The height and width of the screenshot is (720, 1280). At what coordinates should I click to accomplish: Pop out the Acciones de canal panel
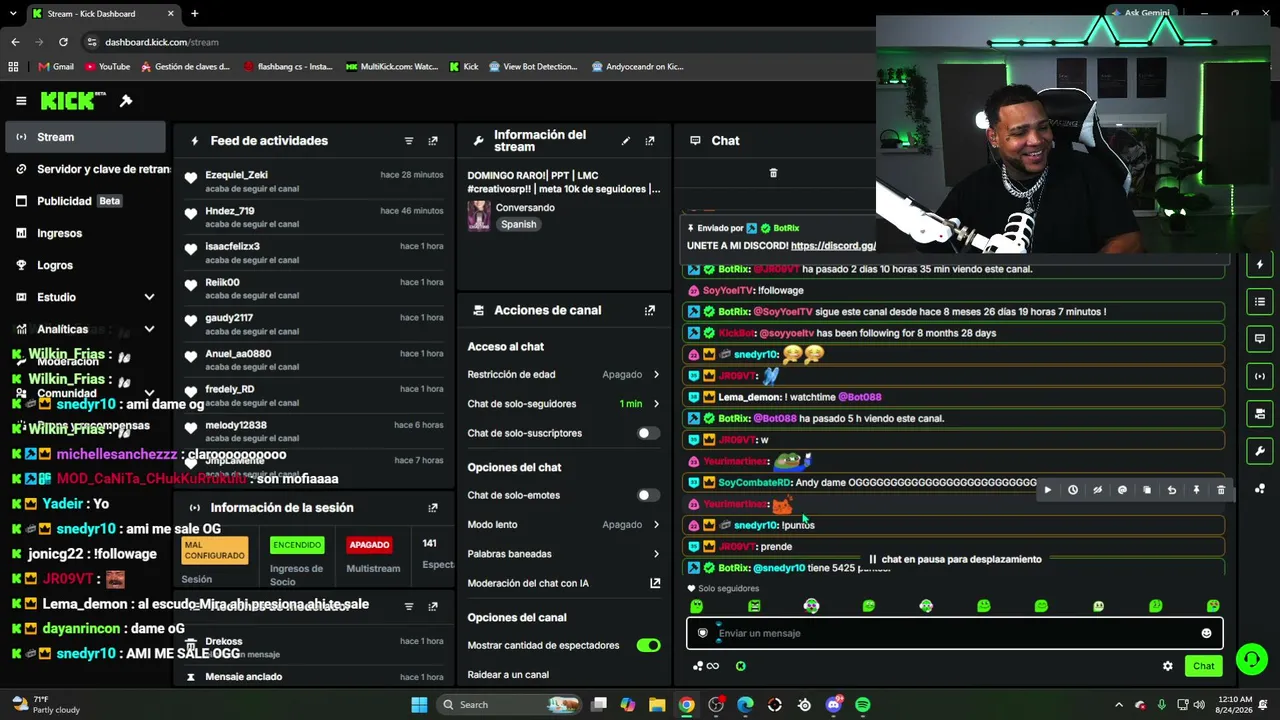[x=650, y=311]
